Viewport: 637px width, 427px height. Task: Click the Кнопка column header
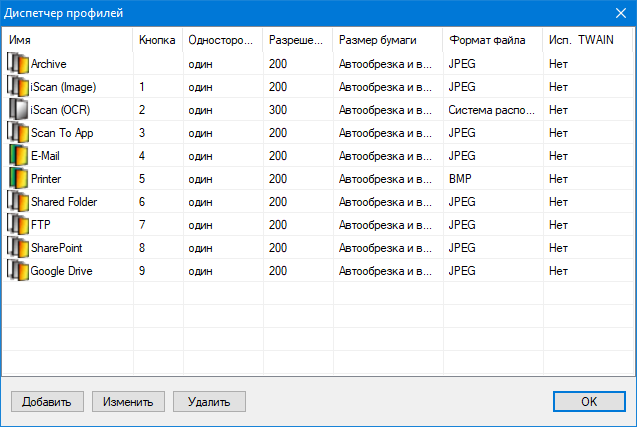coord(158,40)
